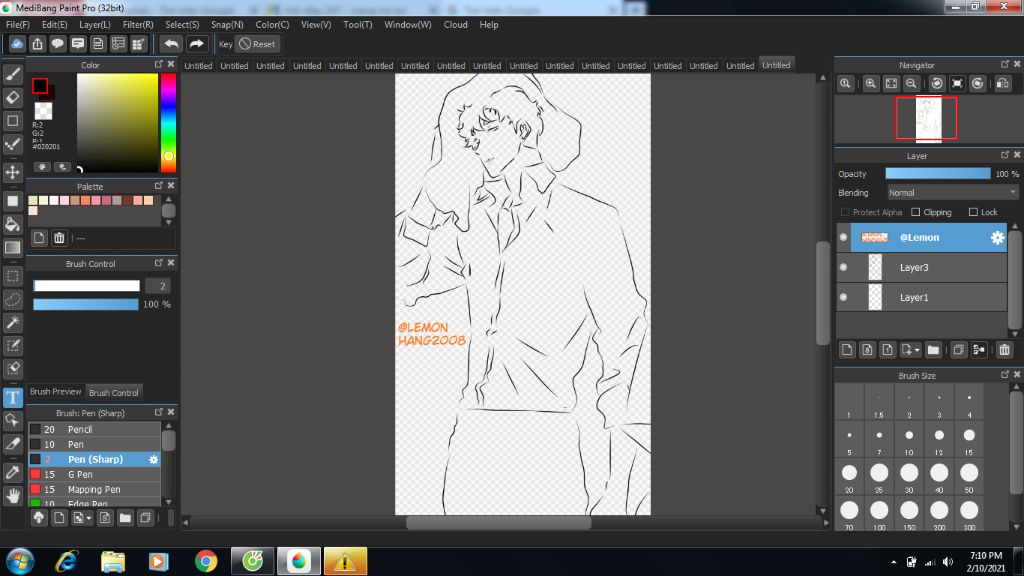Click the rainbow hue slider bar
This screenshot has height=576, width=1024.
(168, 118)
